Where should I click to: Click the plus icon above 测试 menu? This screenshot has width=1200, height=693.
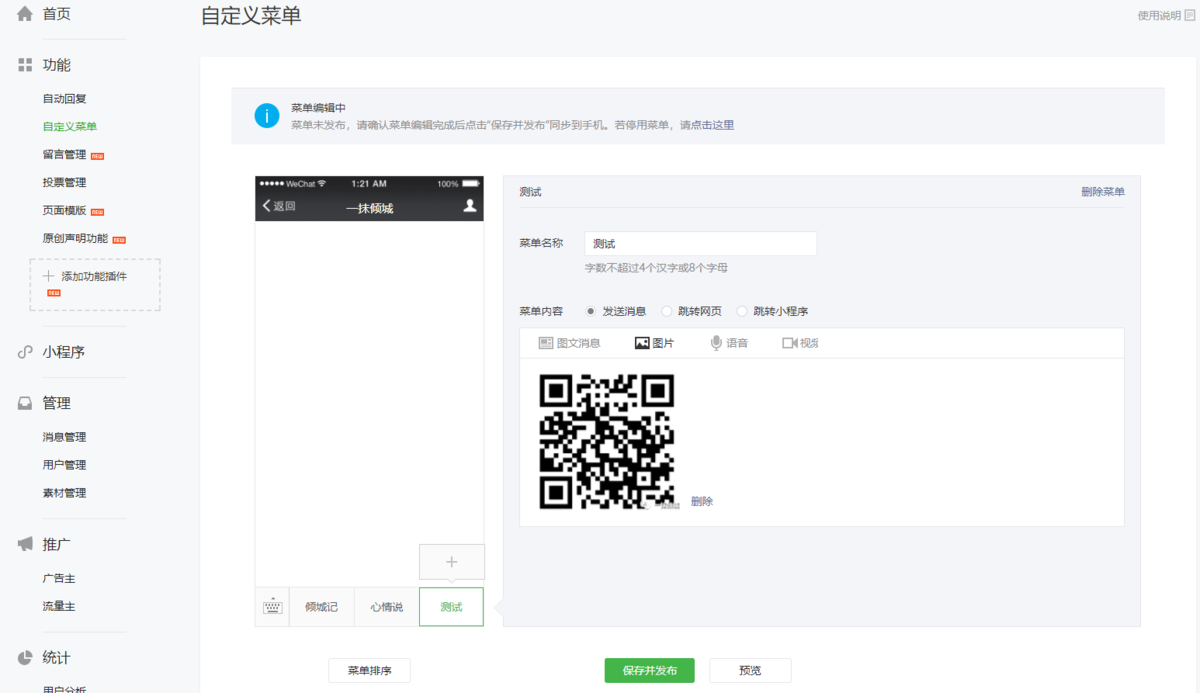(x=451, y=562)
